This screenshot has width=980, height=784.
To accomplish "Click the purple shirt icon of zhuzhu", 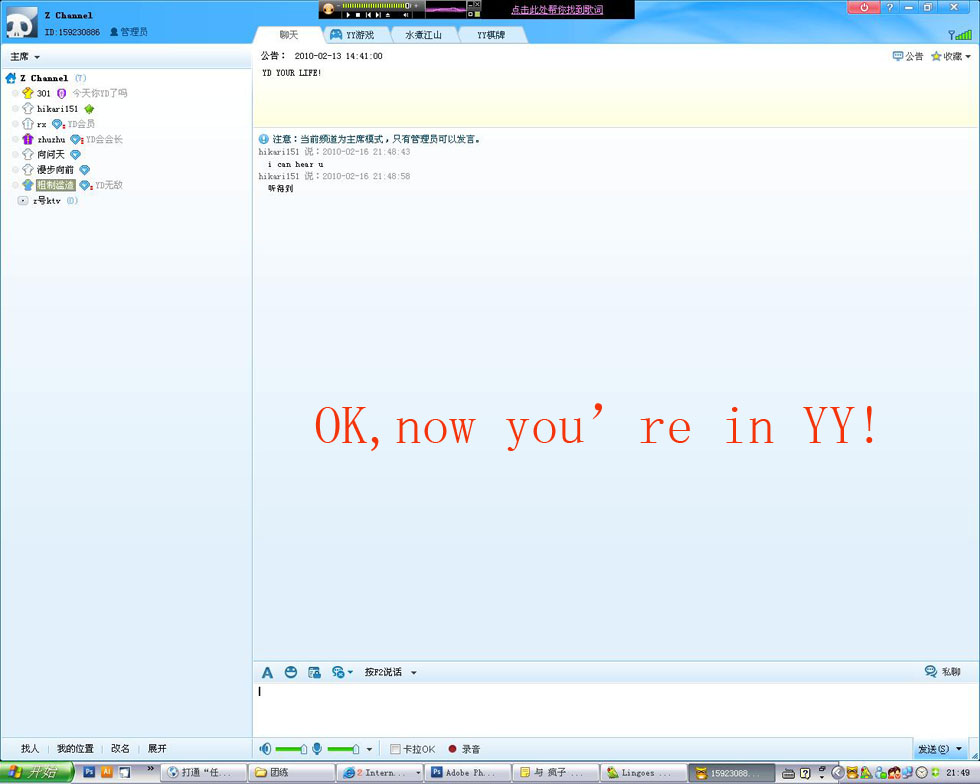I will pyautogui.click(x=28, y=139).
